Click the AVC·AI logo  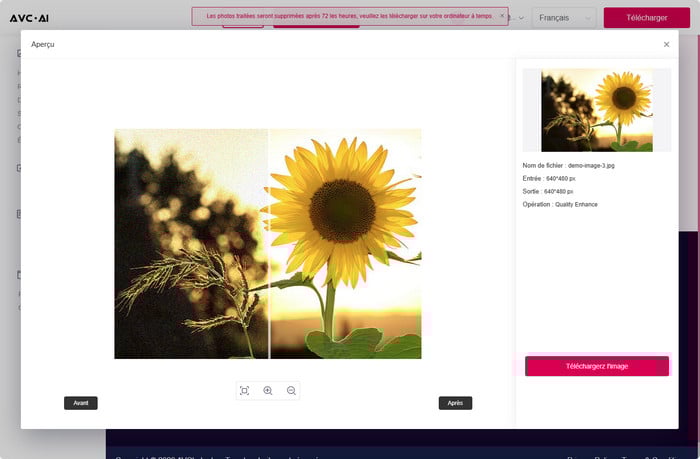click(29, 18)
